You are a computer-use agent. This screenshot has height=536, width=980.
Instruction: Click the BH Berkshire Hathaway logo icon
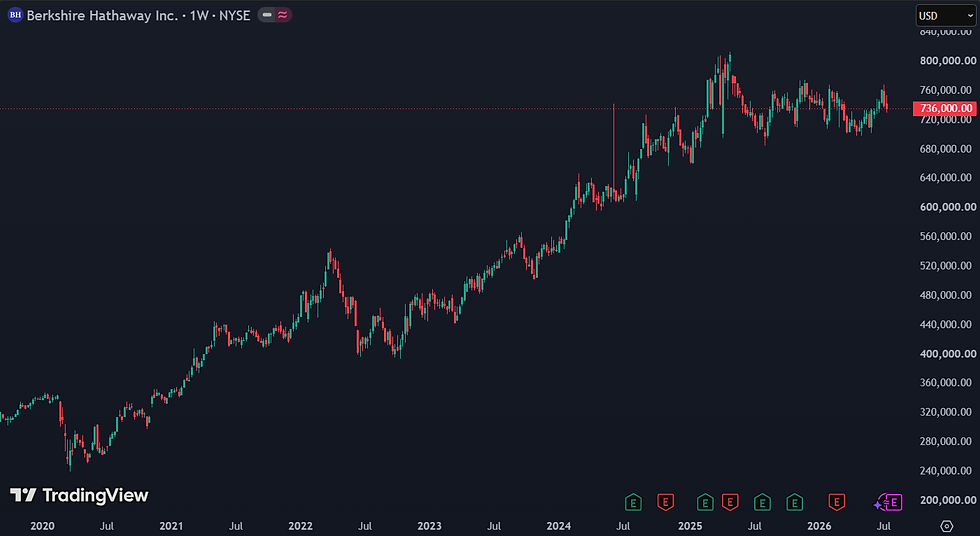(15, 15)
